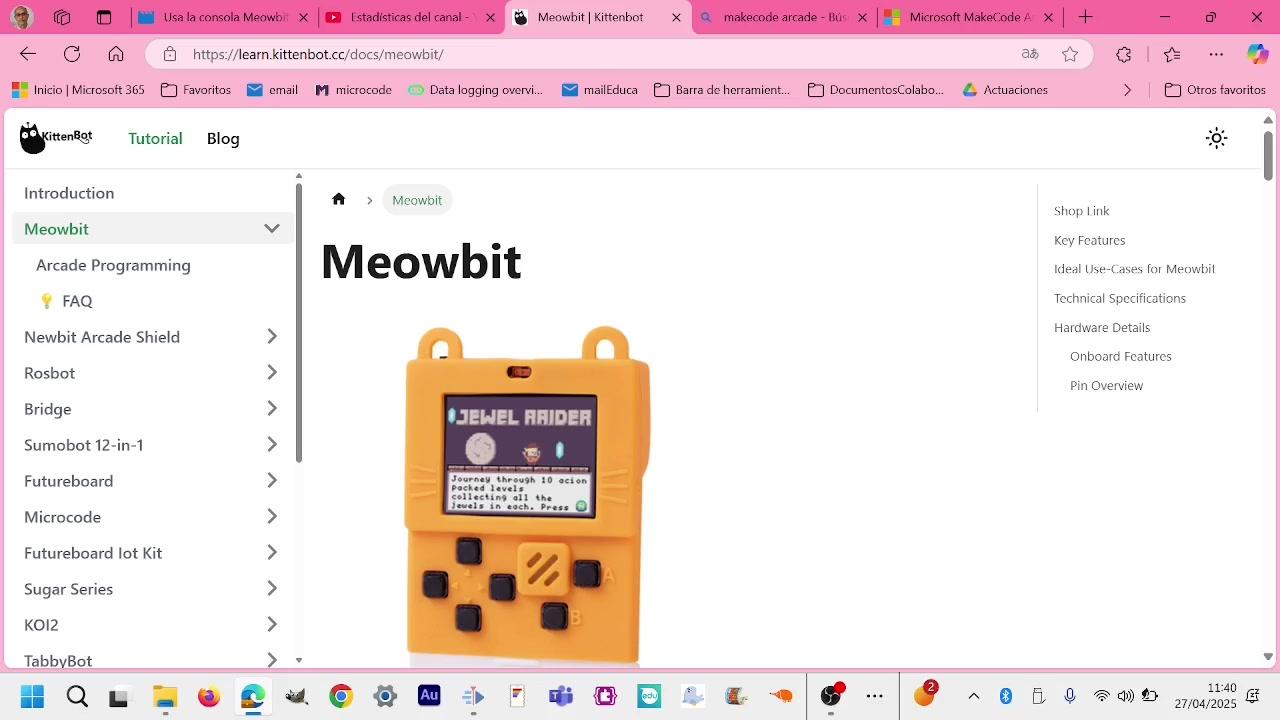
Task: Open the Windows Start menu
Action: [32, 696]
